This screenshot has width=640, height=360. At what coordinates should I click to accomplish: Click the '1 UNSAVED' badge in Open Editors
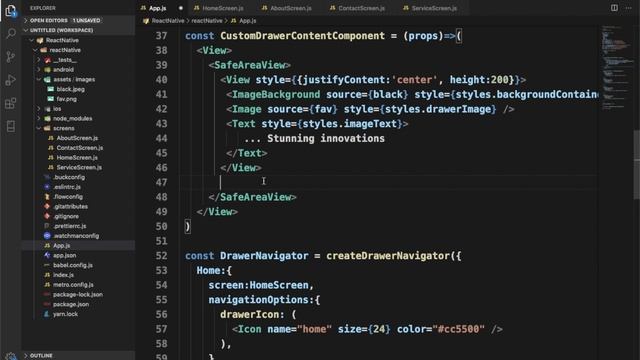pyautogui.click(x=86, y=20)
